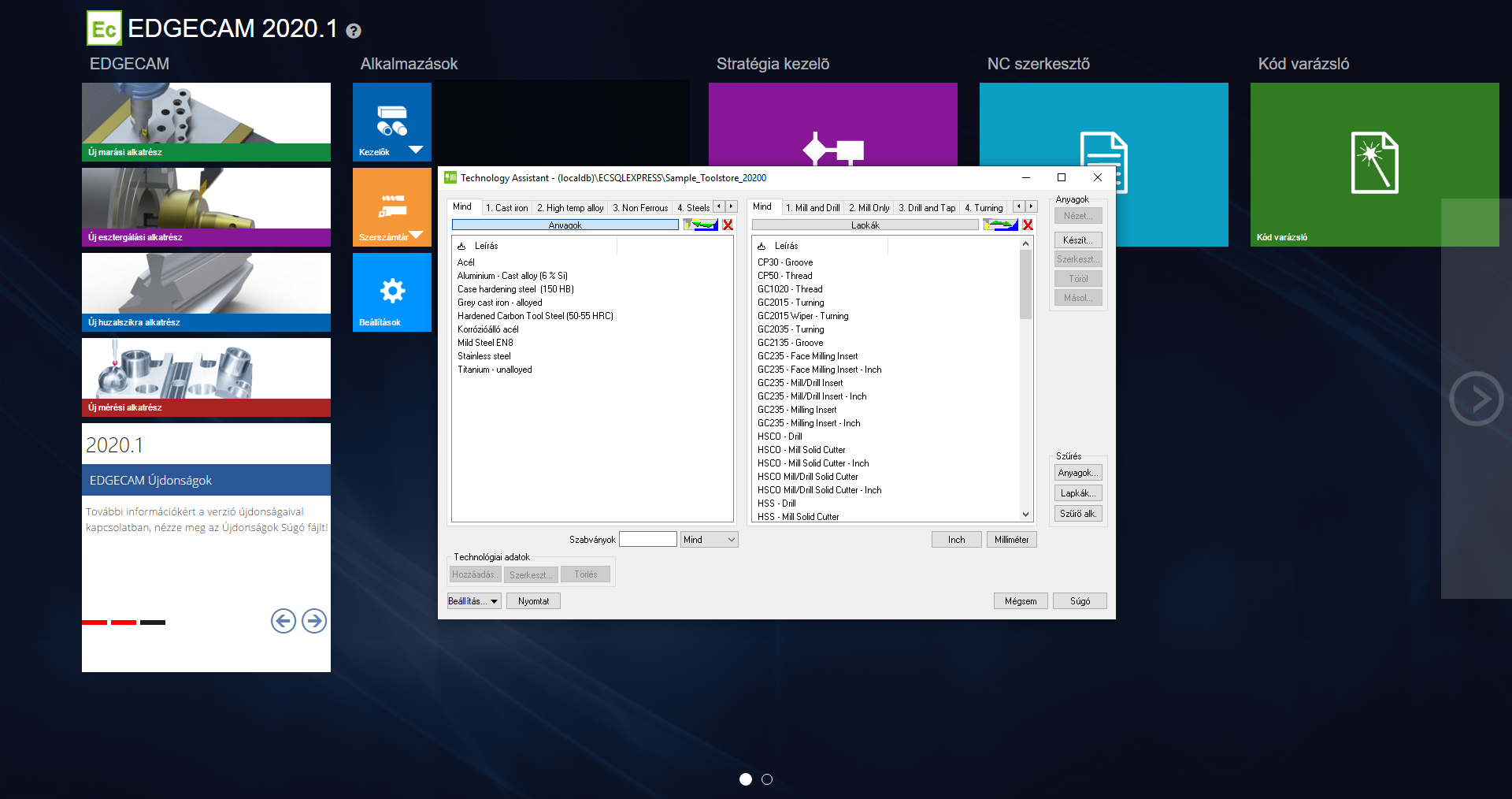This screenshot has height=799, width=1512.
Task: Go to previous news slide arrow
Action: 283,621
